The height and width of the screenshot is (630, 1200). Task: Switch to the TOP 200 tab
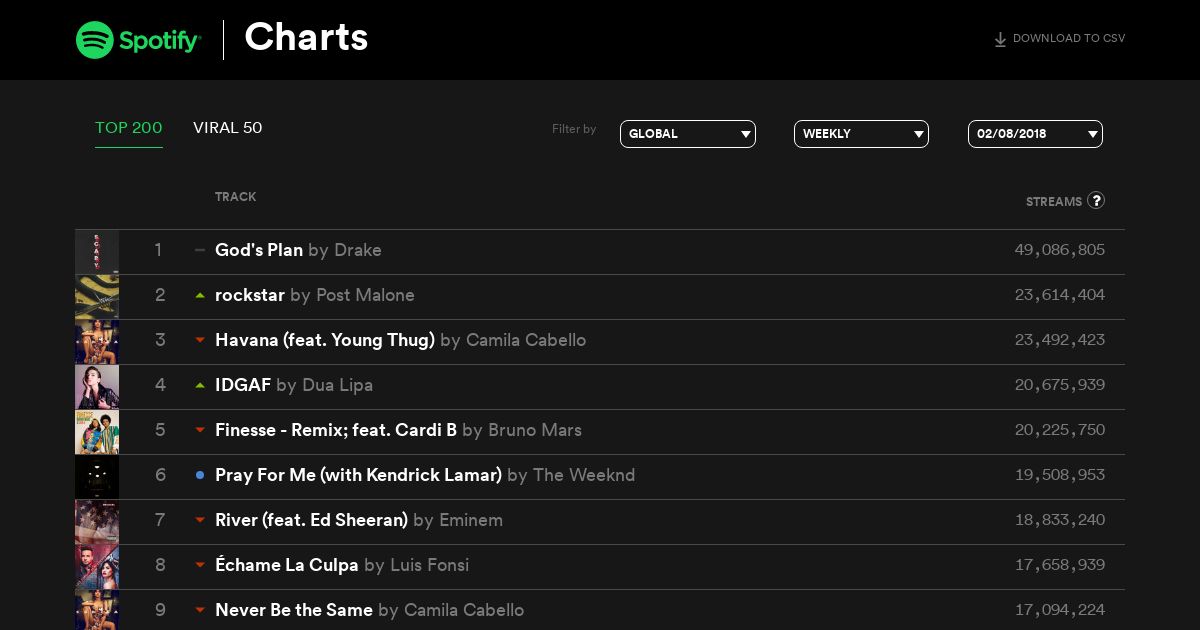tap(129, 128)
